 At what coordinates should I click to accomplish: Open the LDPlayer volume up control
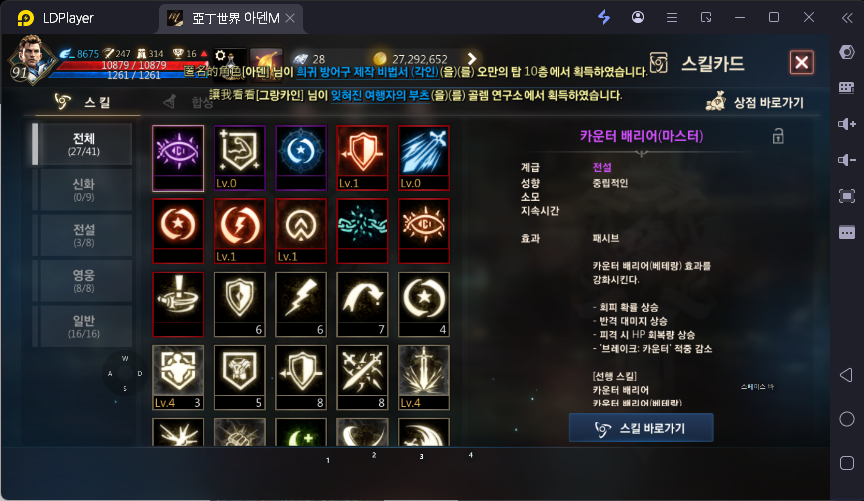point(846,124)
